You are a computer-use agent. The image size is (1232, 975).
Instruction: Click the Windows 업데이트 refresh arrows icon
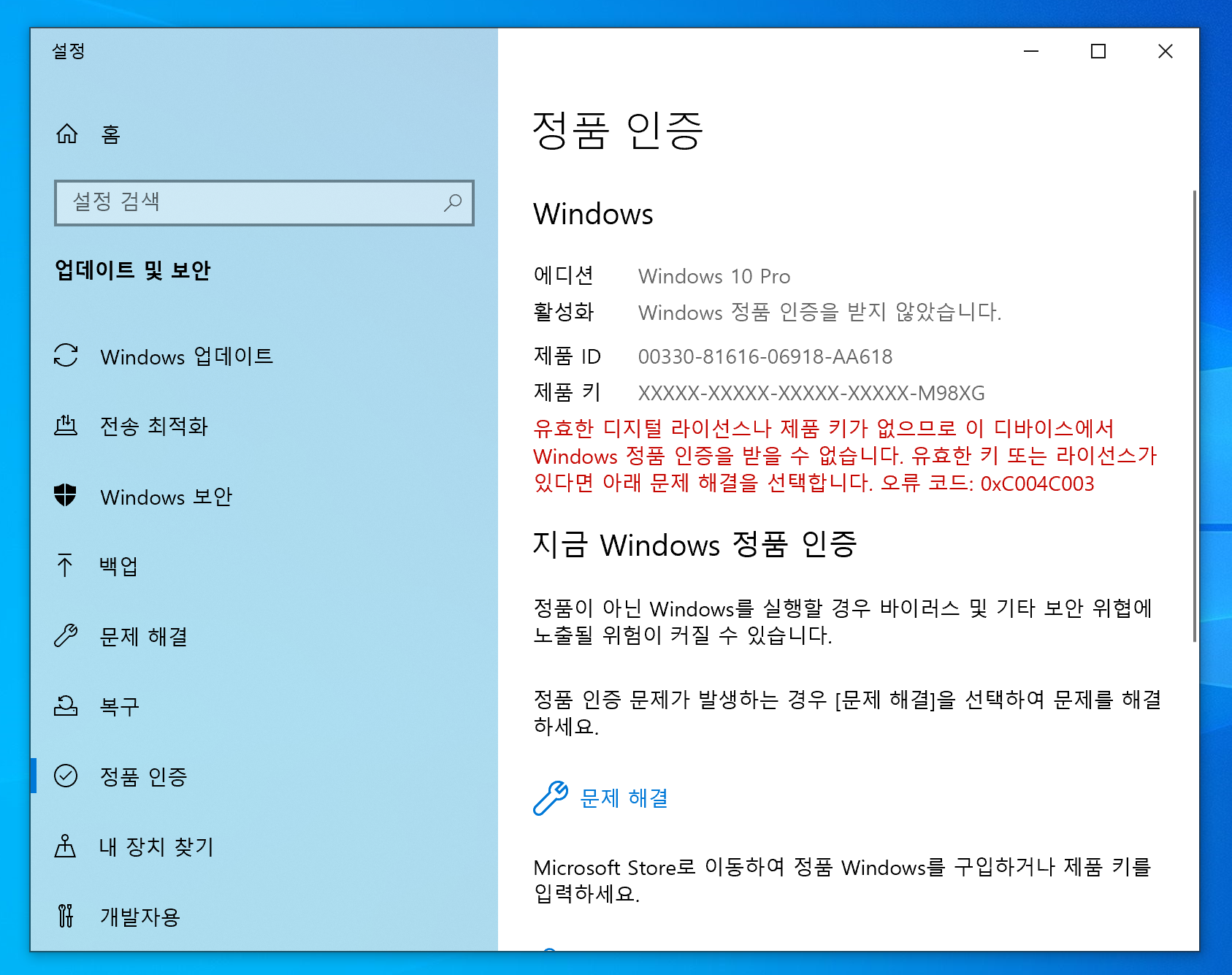click(66, 356)
